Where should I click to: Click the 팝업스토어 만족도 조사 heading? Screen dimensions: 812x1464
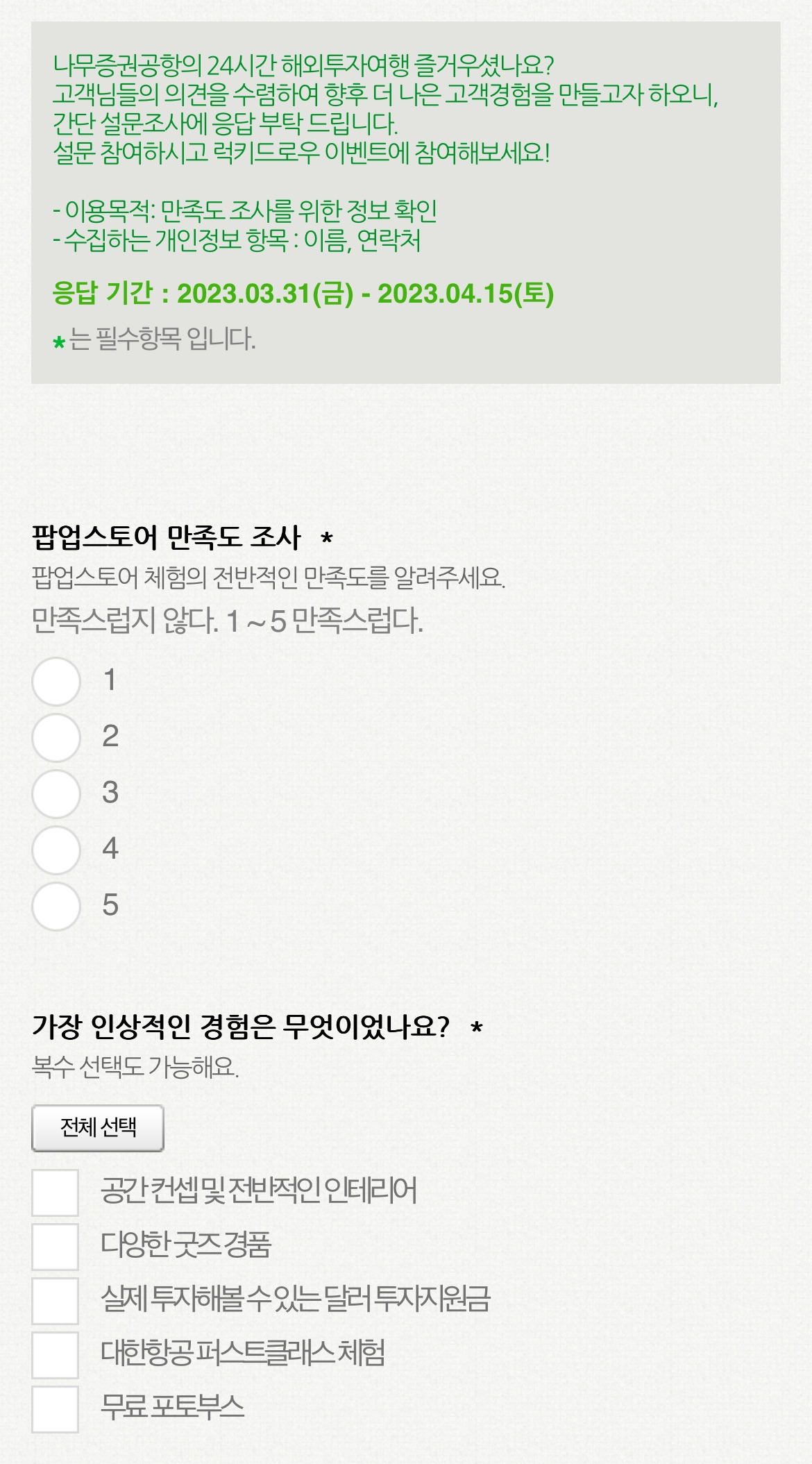(x=167, y=537)
